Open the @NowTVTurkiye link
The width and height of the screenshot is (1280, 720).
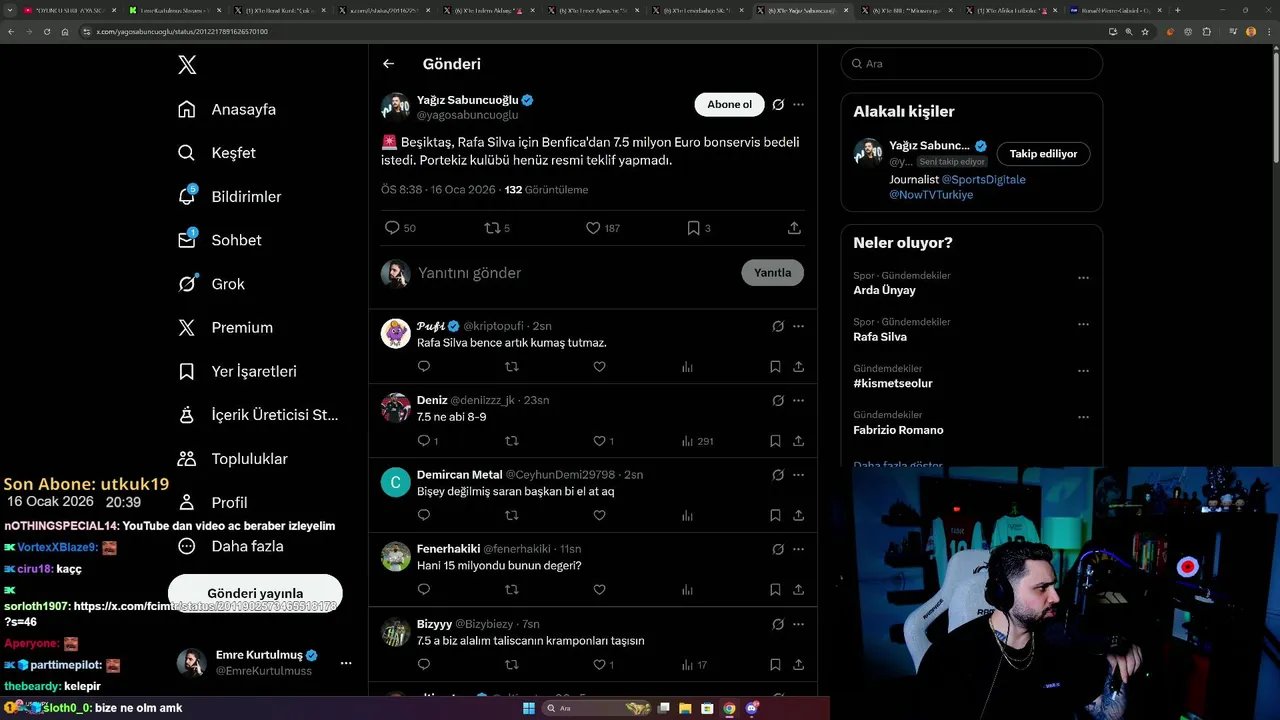tap(931, 195)
